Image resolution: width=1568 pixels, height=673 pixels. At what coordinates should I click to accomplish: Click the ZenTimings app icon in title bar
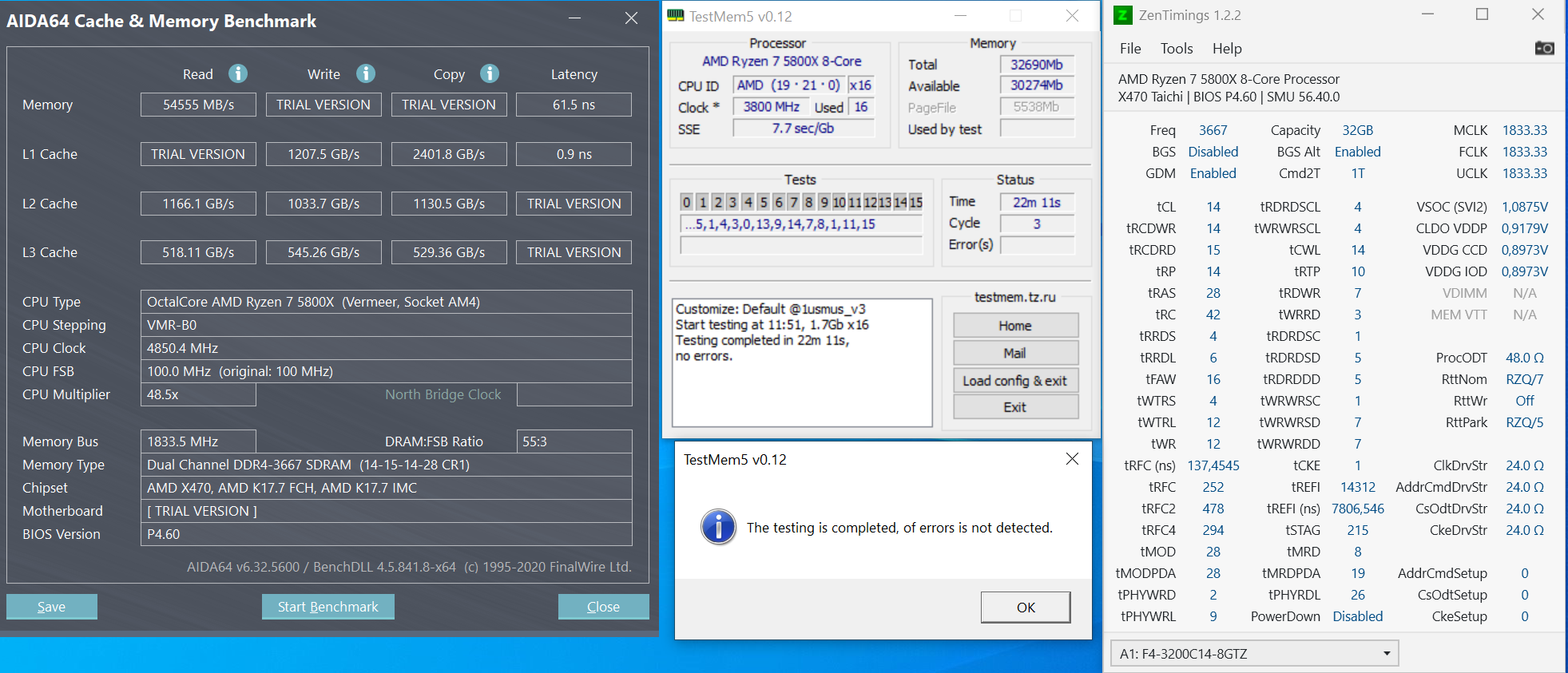[x=1122, y=15]
